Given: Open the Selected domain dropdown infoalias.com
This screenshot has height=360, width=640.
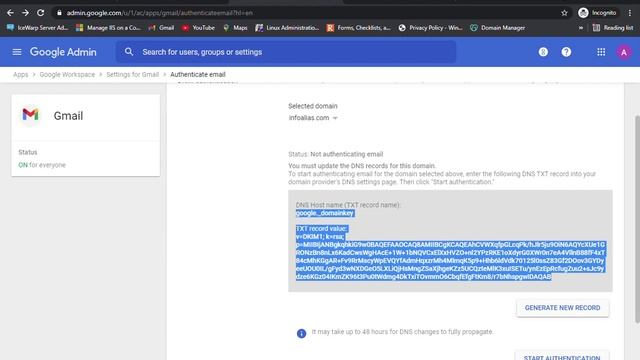Looking at the screenshot, I should 313,118.
